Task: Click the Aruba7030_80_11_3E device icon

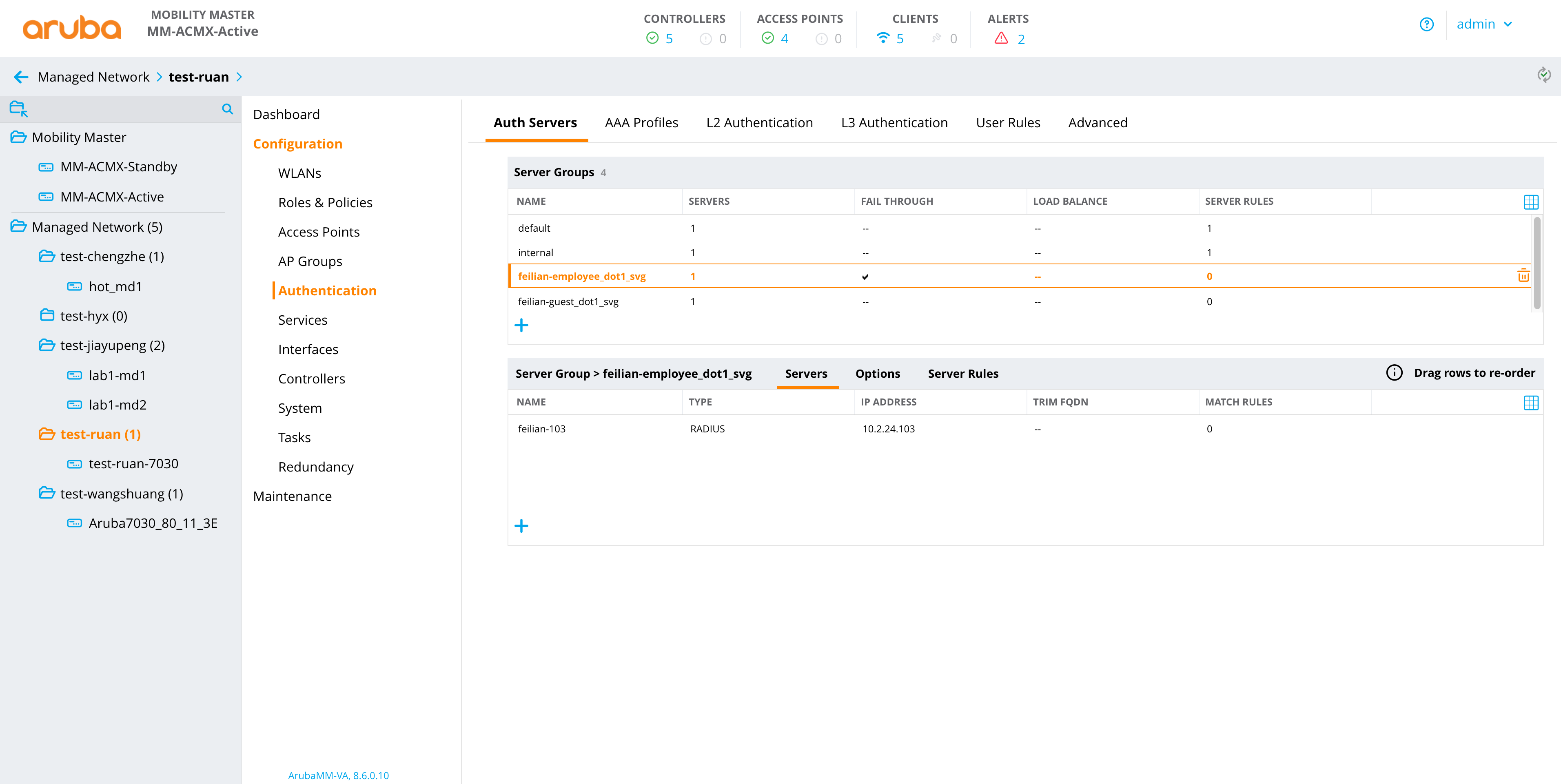Action: pyautogui.click(x=75, y=523)
